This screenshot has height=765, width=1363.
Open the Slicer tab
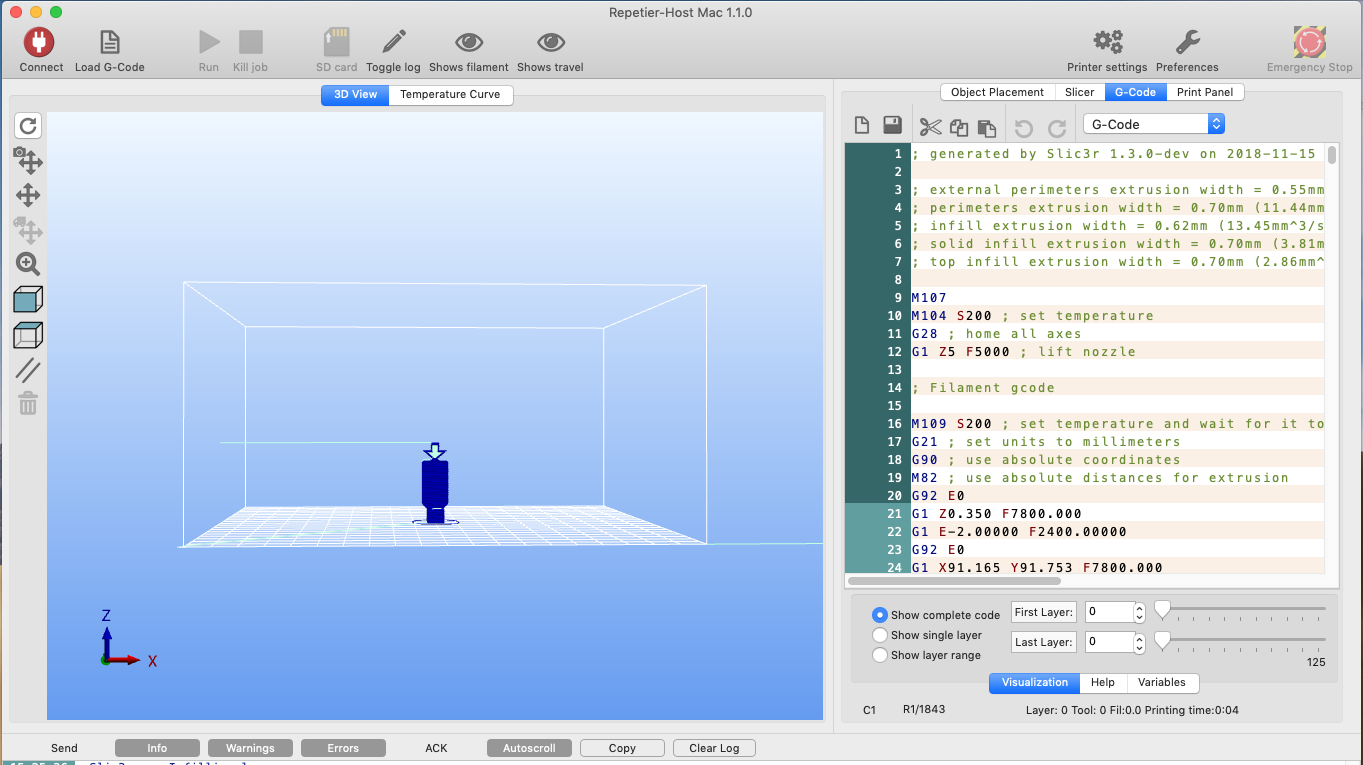1079,92
